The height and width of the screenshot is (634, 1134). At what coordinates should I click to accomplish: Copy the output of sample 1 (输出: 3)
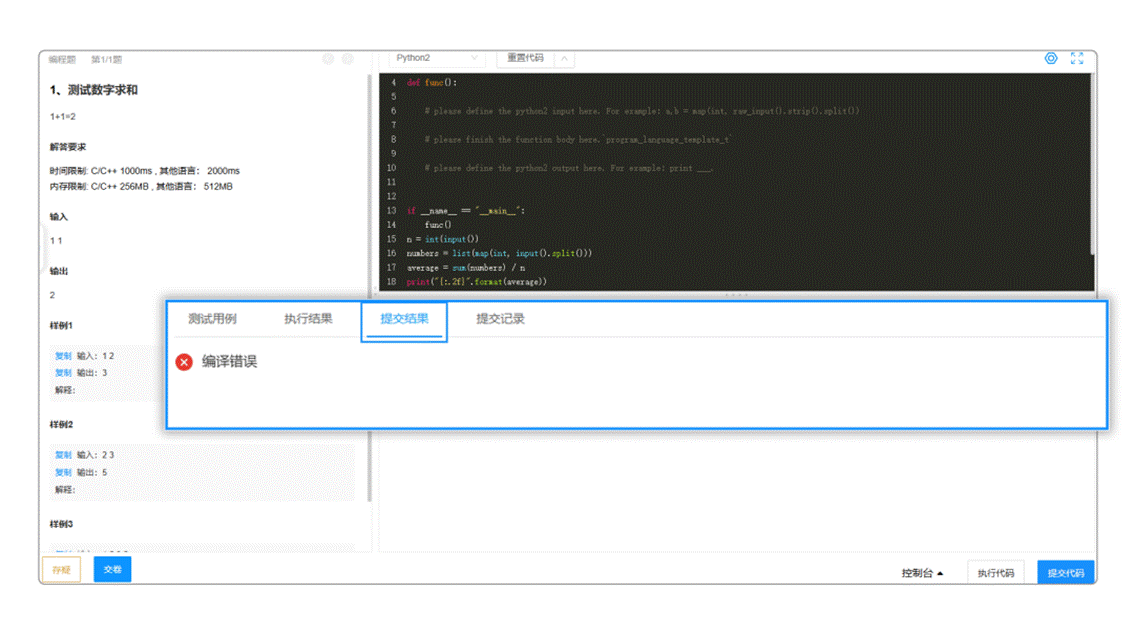point(63,373)
